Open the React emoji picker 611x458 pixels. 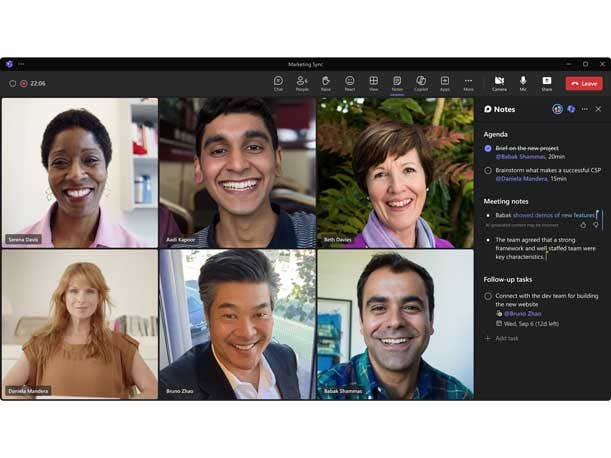(350, 83)
